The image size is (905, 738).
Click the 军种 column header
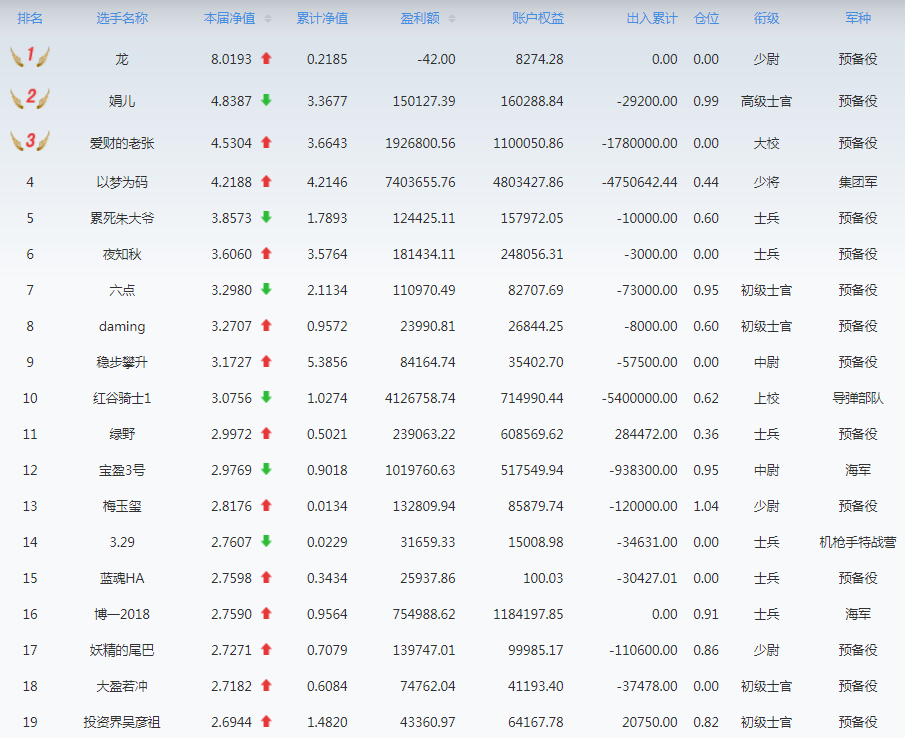pyautogui.click(x=858, y=18)
